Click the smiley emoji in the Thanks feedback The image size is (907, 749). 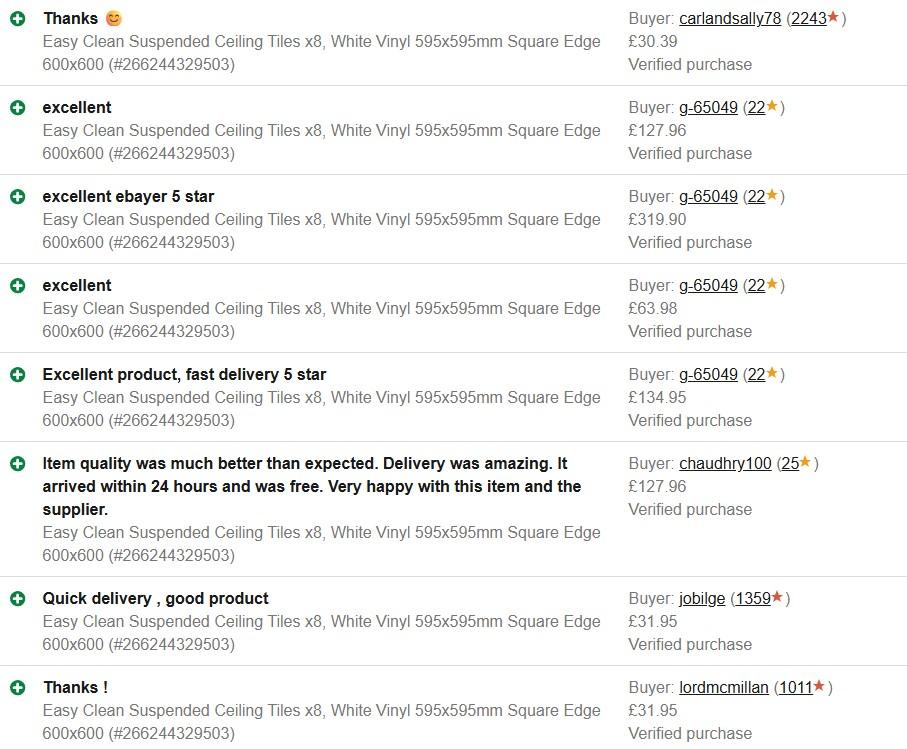[114, 19]
